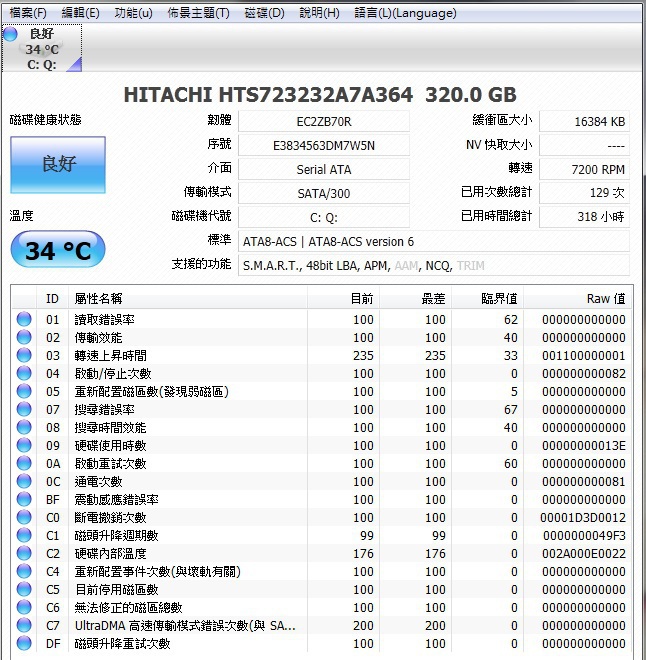The image size is (646, 660).
Task: Click raw value 001100000001
Action: [584, 355]
